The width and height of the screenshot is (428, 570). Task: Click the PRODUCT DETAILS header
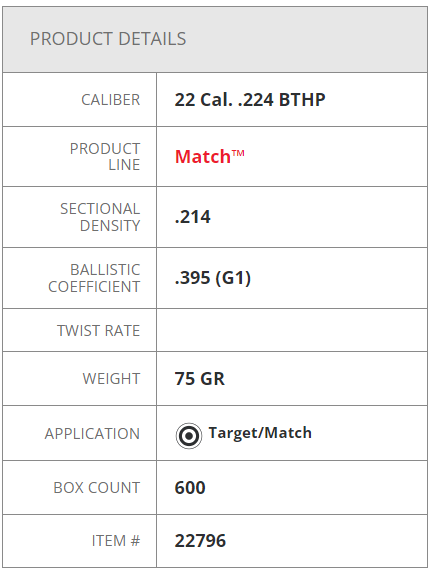[x=108, y=39]
